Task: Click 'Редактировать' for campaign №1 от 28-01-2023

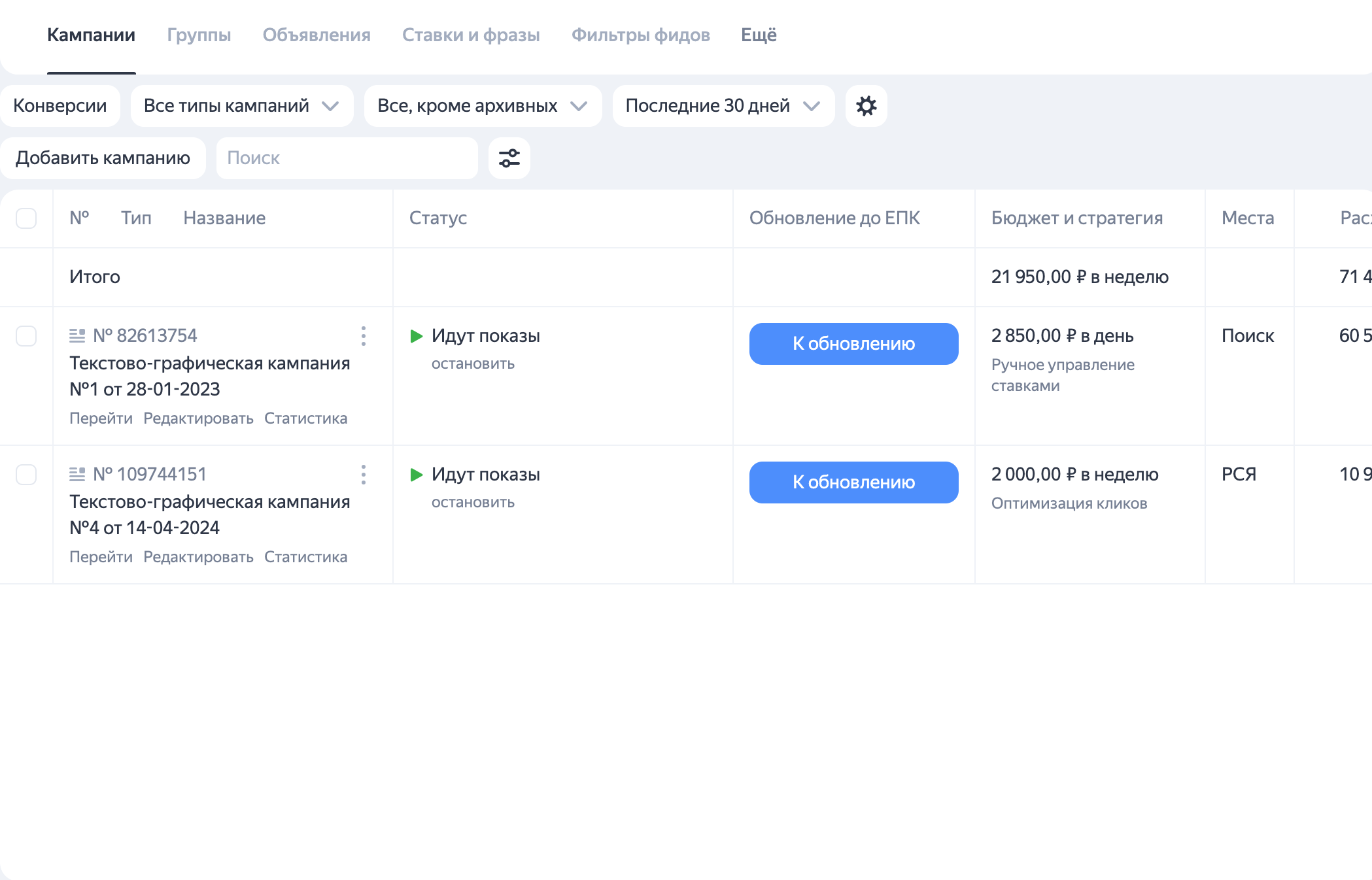Action: point(198,418)
